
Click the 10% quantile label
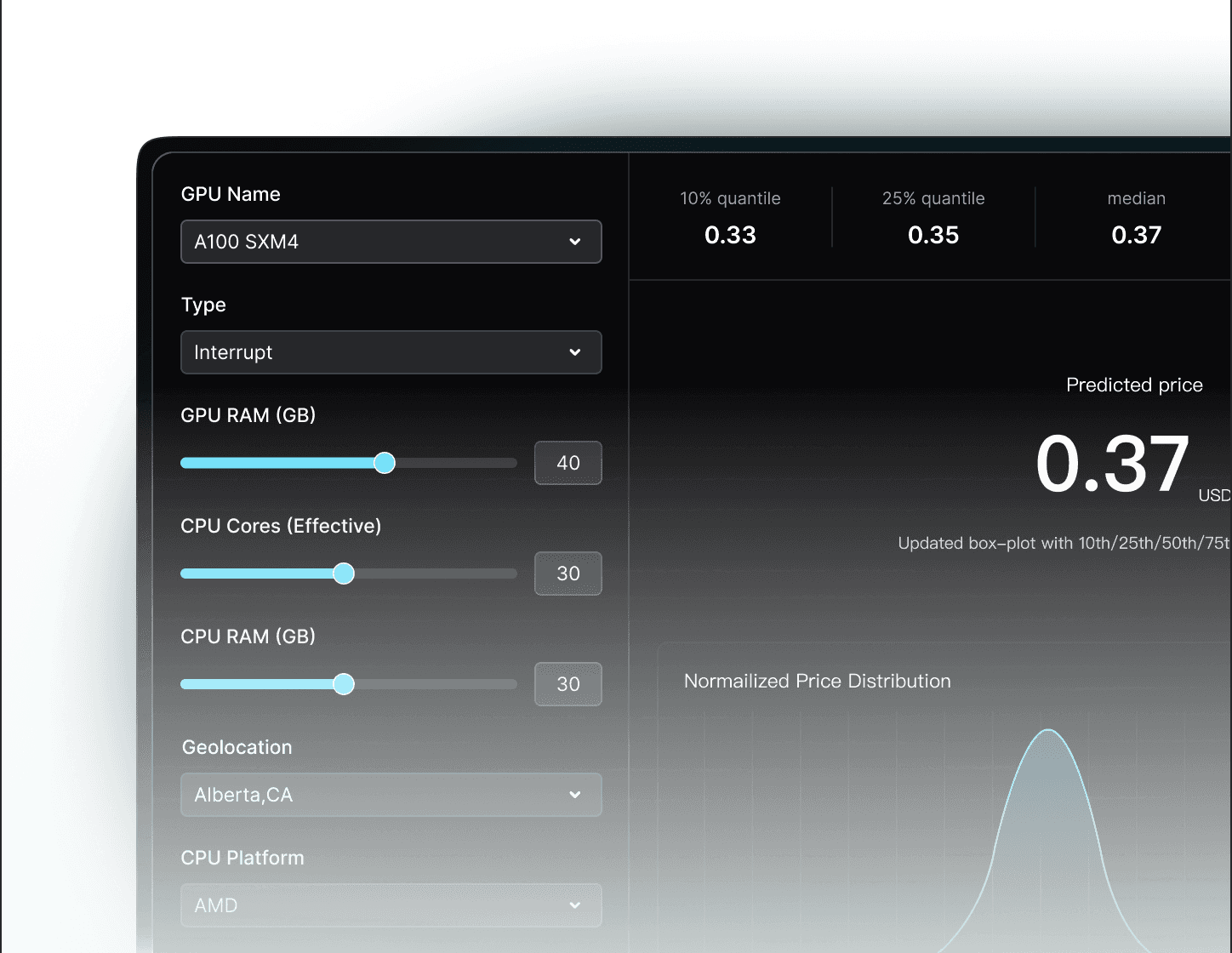[730, 198]
